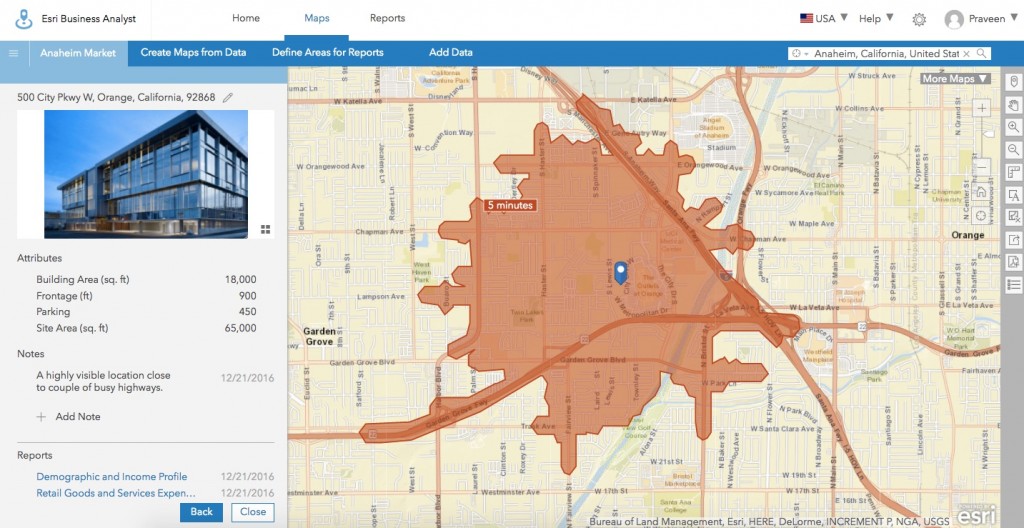Click the 5 minutes drive-time label
Screen dimensions: 1024x528
tap(510, 205)
